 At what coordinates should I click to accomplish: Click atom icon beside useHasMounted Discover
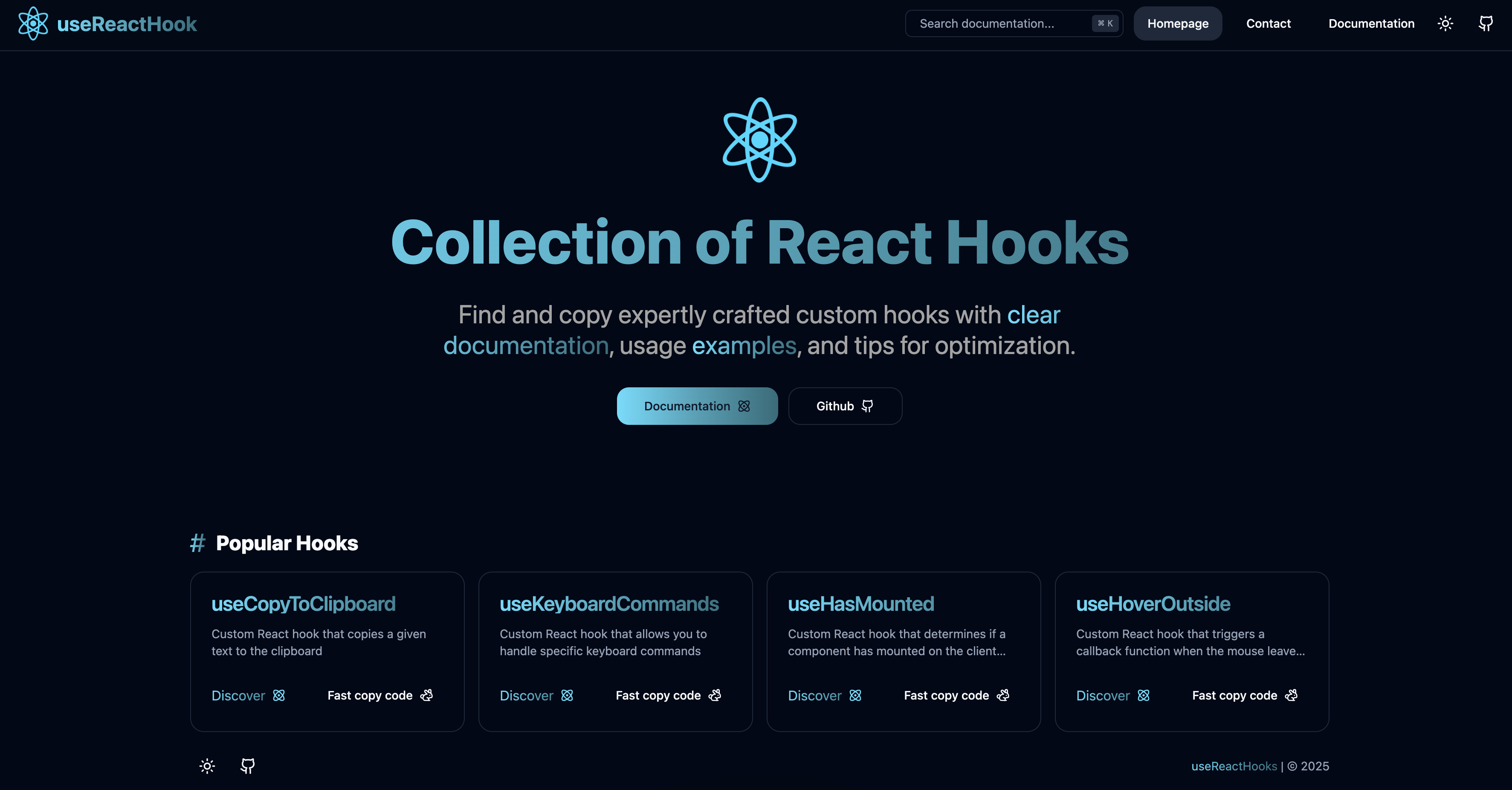[x=855, y=695]
